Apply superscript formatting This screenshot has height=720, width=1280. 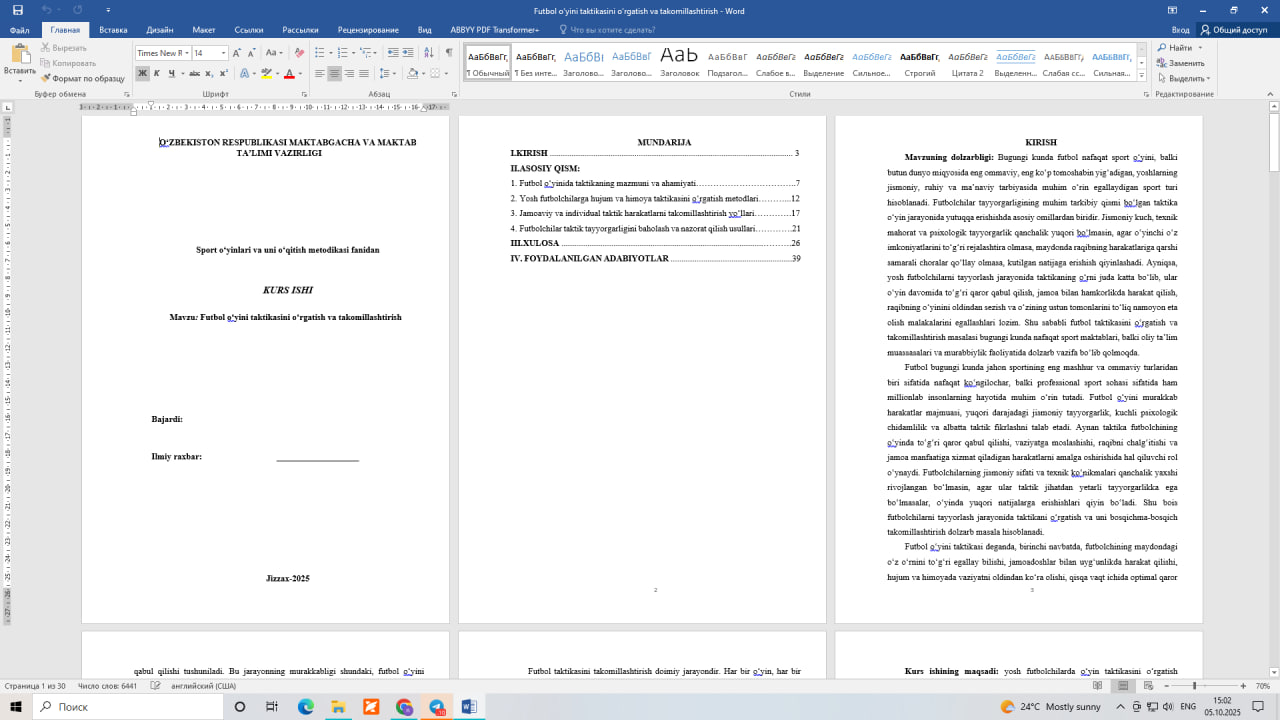click(222, 73)
